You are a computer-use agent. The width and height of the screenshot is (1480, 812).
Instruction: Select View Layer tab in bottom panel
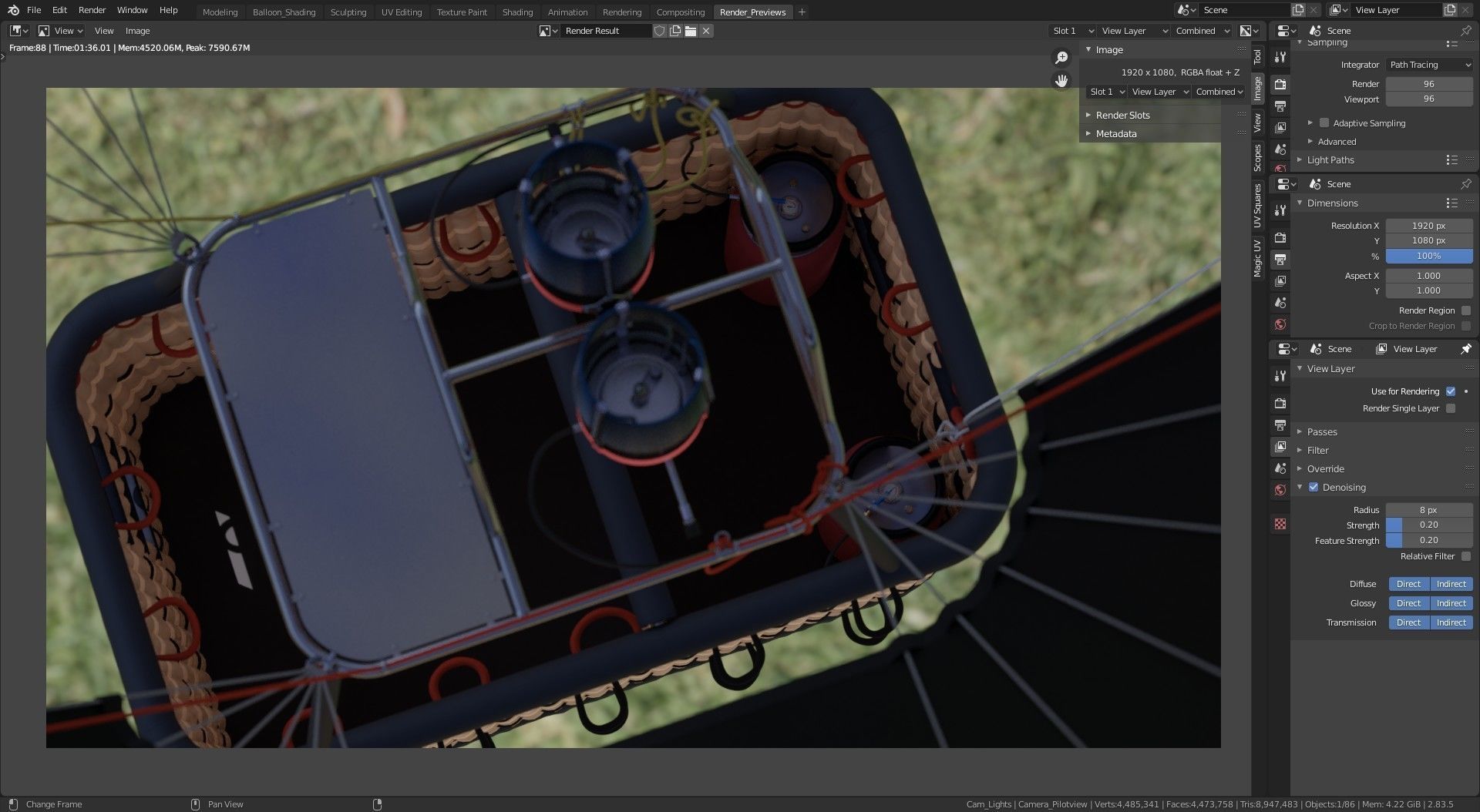point(1280,446)
